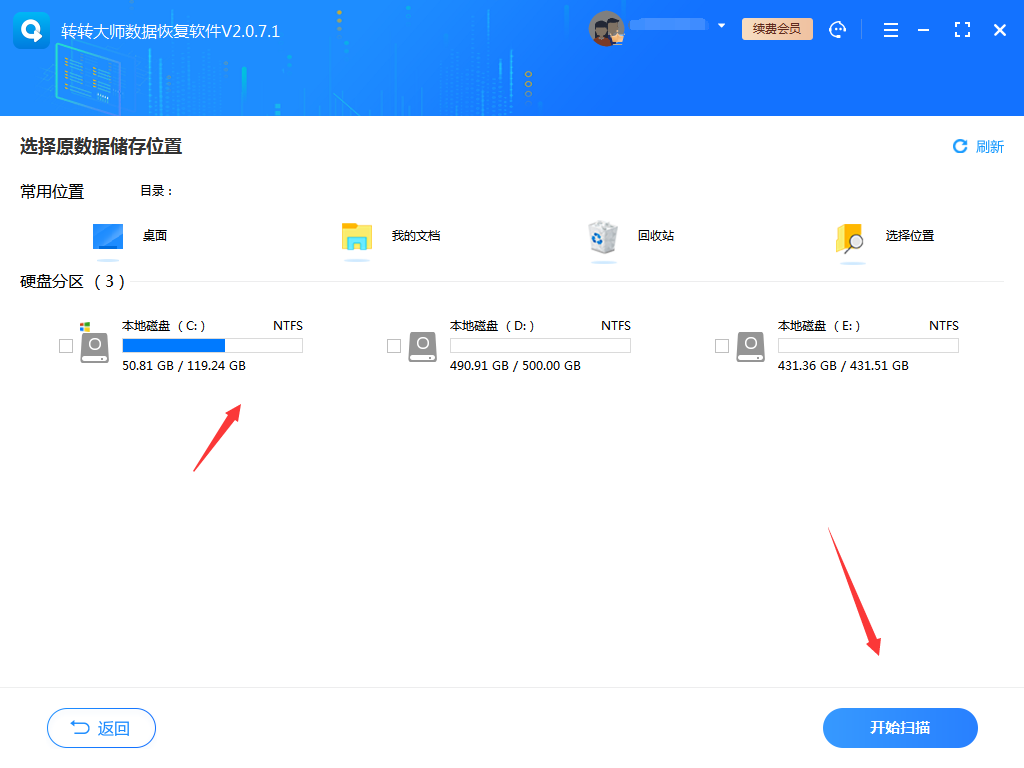
Task: Go back using the 返回 button
Action: 101,728
